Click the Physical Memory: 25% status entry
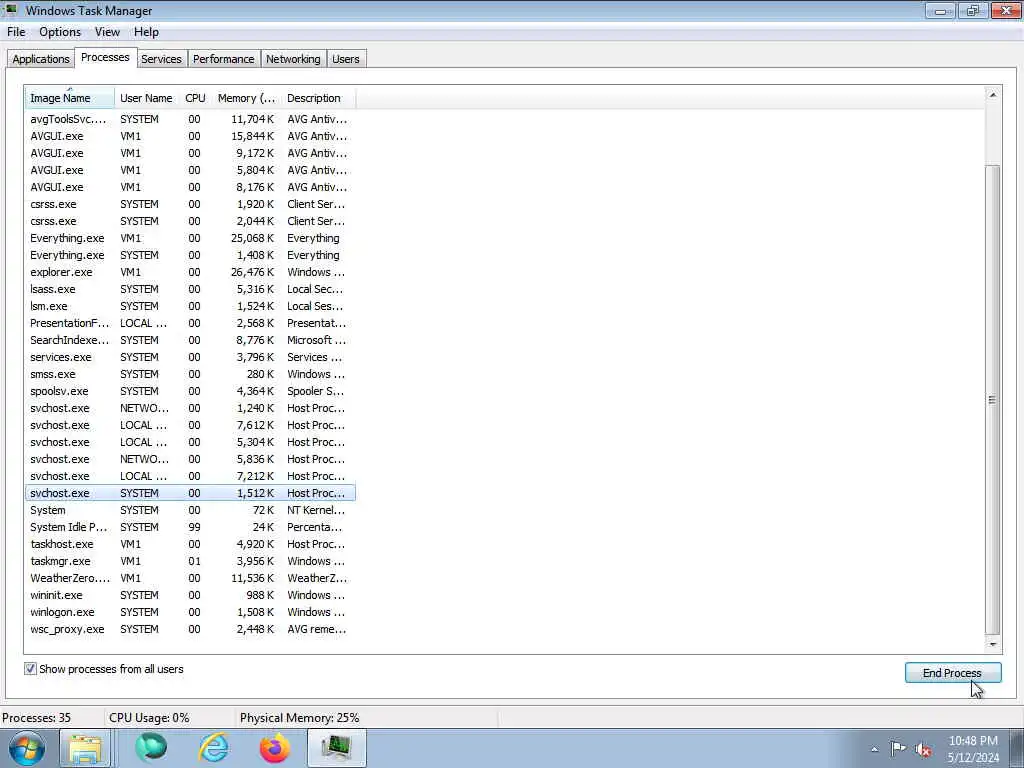This screenshot has width=1024, height=768. point(300,718)
